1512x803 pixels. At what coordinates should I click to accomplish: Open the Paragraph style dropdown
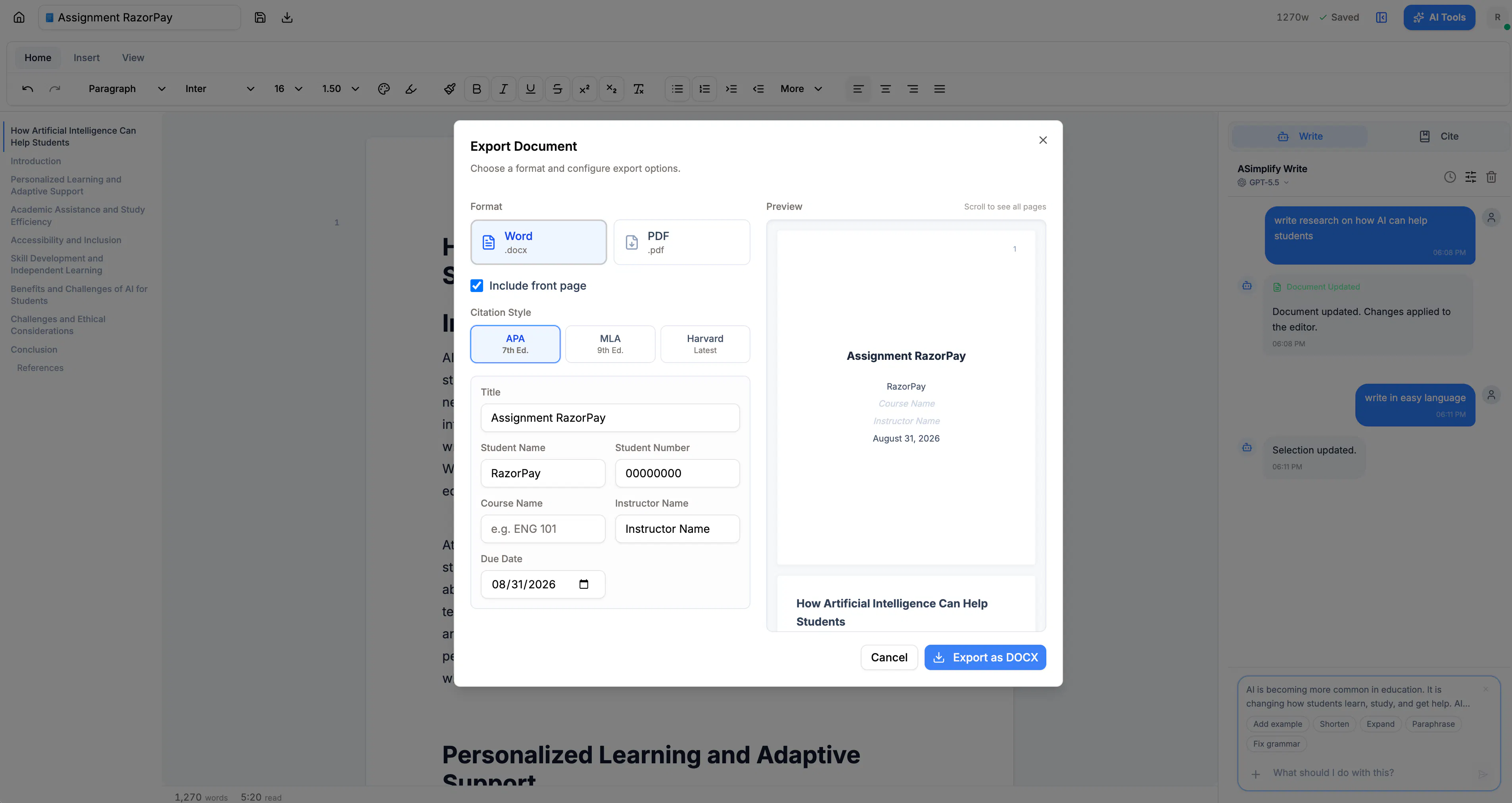(127, 88)
